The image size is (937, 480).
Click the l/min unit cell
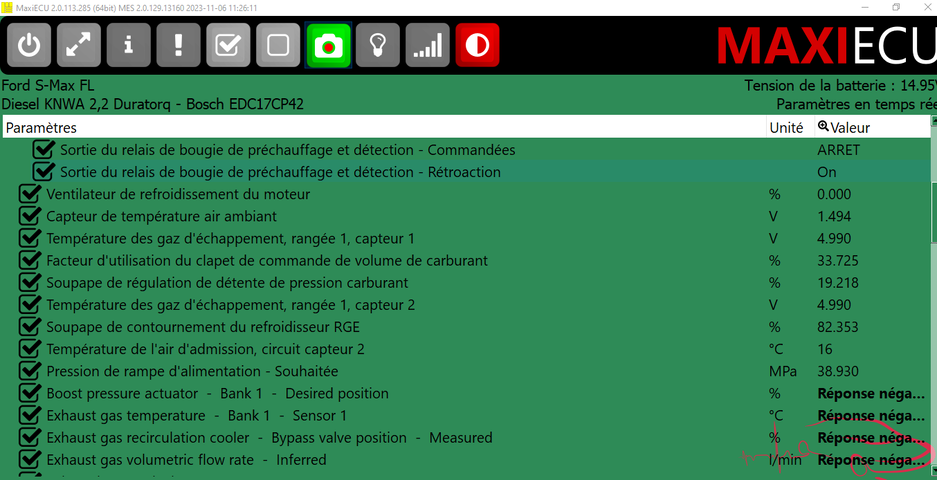pyautogui.click(x=784, y=460)
